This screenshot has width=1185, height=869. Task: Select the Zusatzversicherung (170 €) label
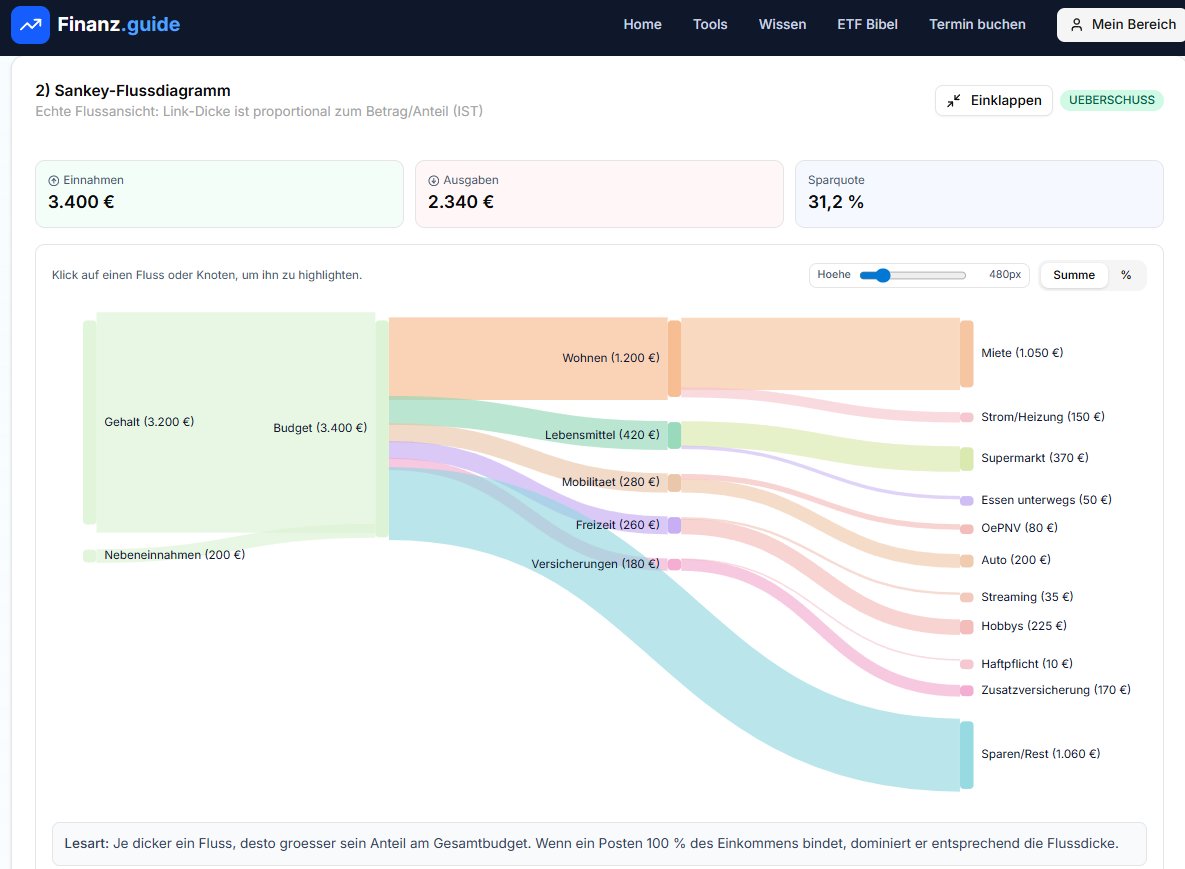1056,690
